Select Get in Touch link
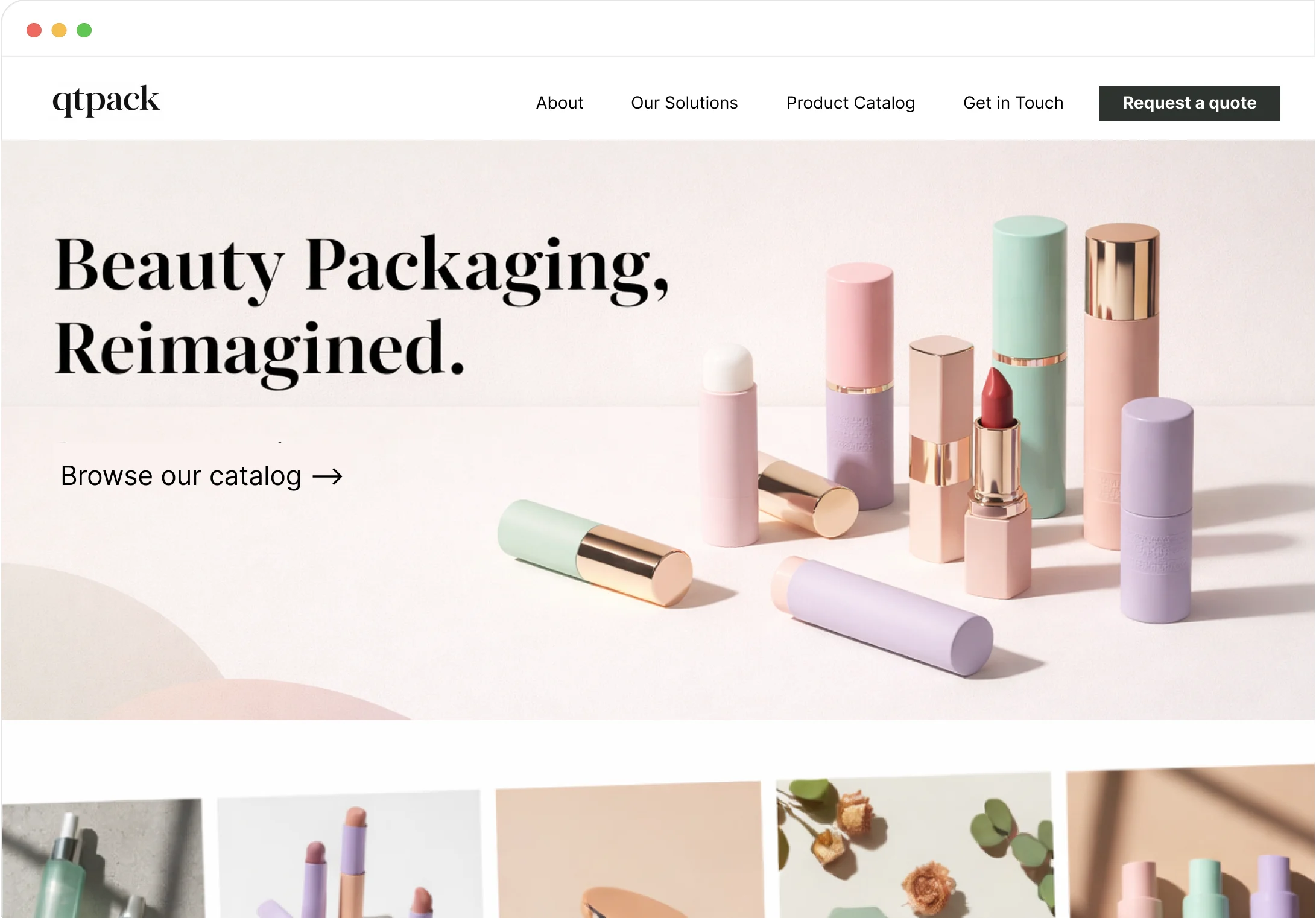1316x918 pixels. pos(1013,103)
